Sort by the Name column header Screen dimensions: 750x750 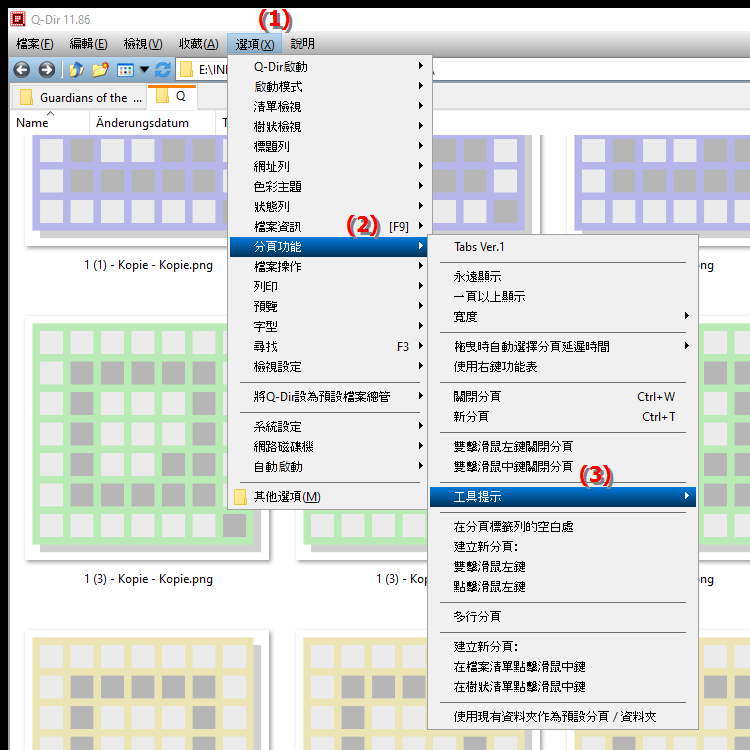point(32,123)
